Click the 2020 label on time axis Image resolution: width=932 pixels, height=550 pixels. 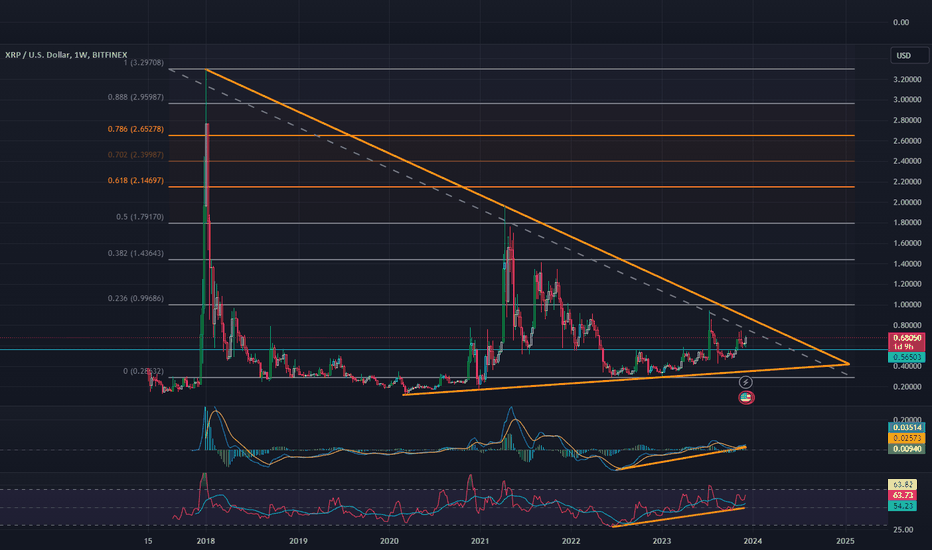click(389, 541)
